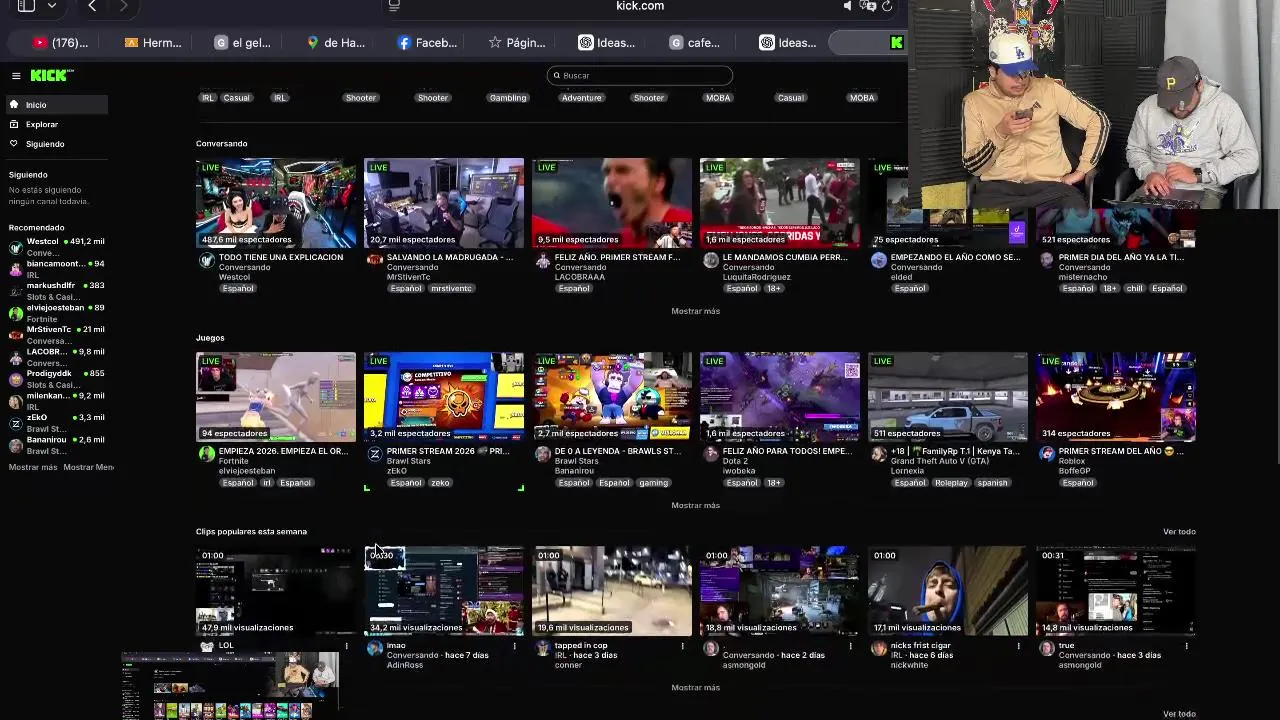Click the kick.com address field

[x=640, y=6]
